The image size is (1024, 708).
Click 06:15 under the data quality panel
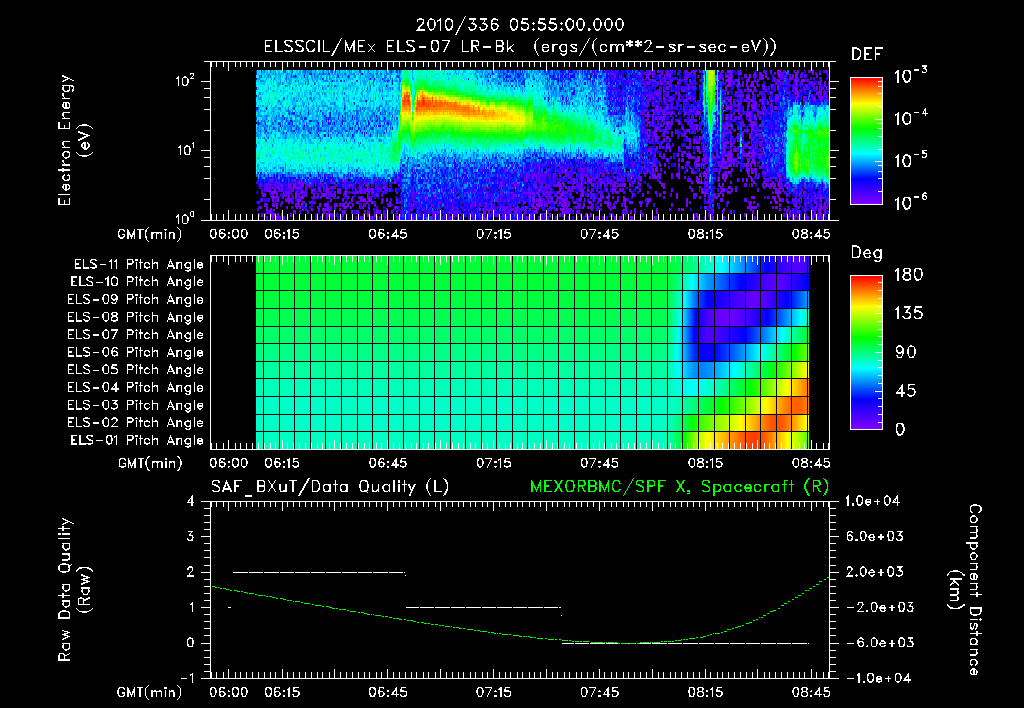click(282, 692)
